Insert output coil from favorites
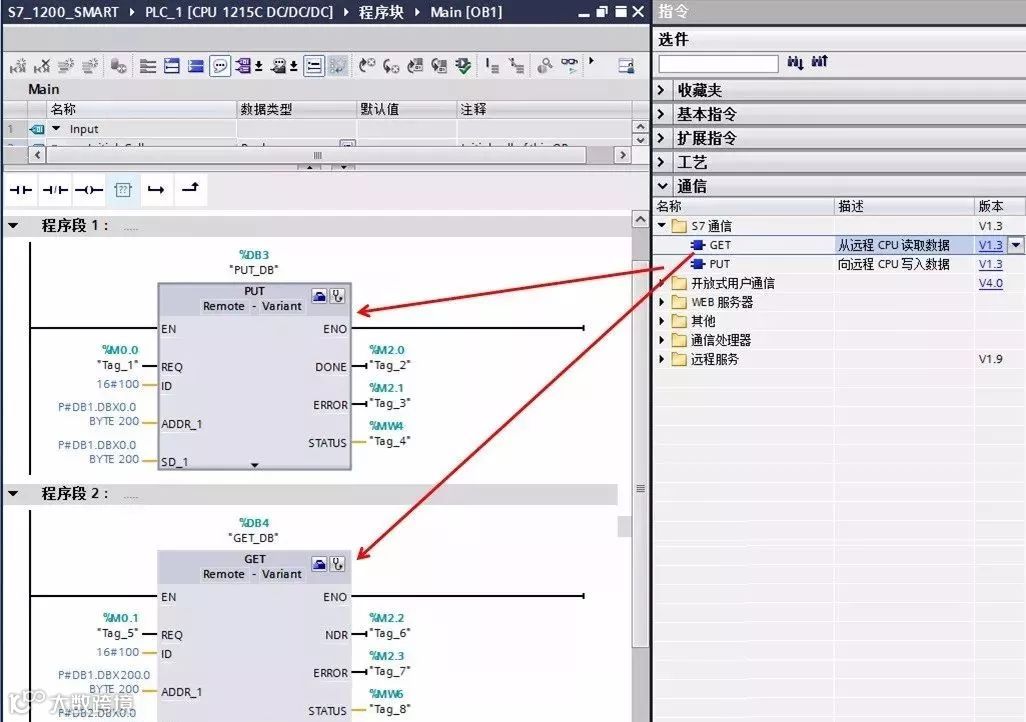1026x722 pixels. point(89,190)
